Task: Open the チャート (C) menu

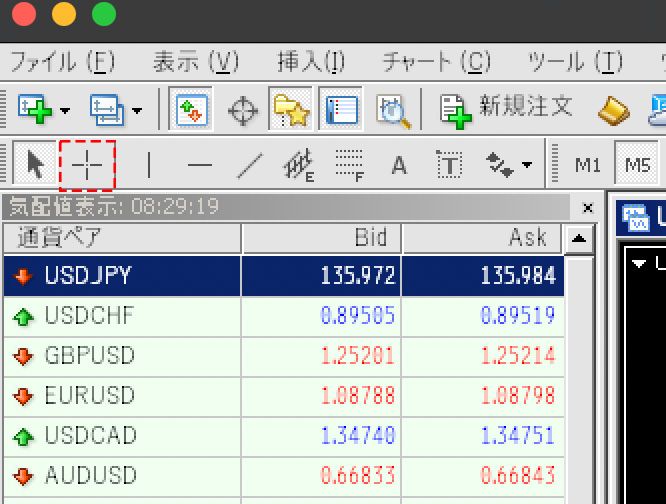Action: point(437,62)
